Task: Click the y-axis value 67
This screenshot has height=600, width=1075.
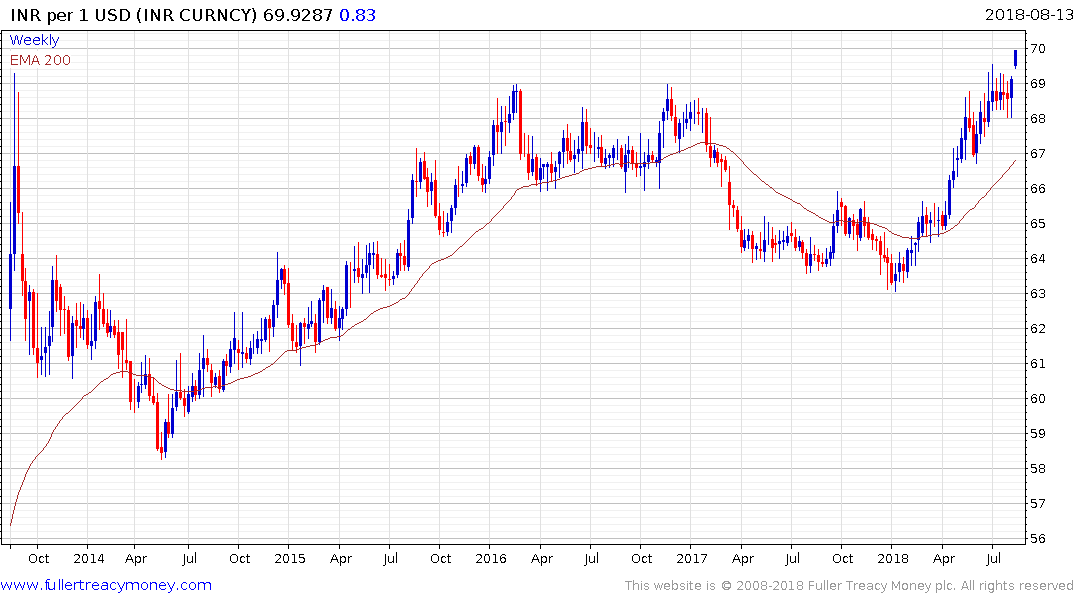Action: click(x=1038, y=154)
